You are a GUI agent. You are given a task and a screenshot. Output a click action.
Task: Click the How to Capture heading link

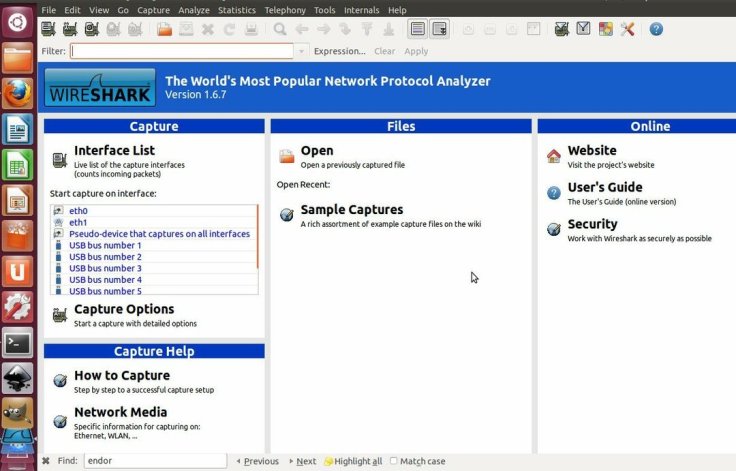pyautogui.click(x=122, y=375)
